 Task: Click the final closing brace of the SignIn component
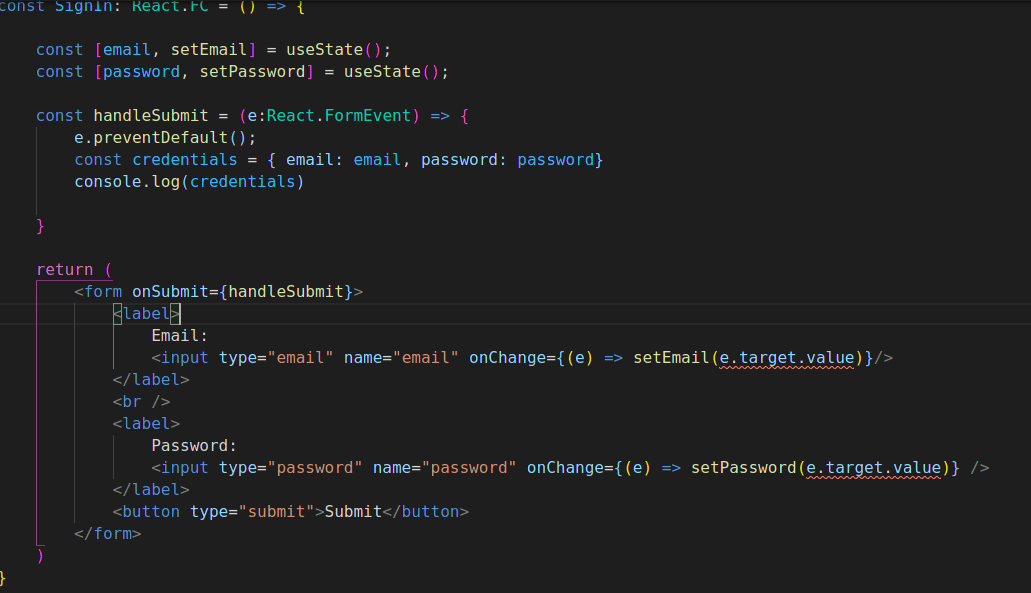coord(3,578)
